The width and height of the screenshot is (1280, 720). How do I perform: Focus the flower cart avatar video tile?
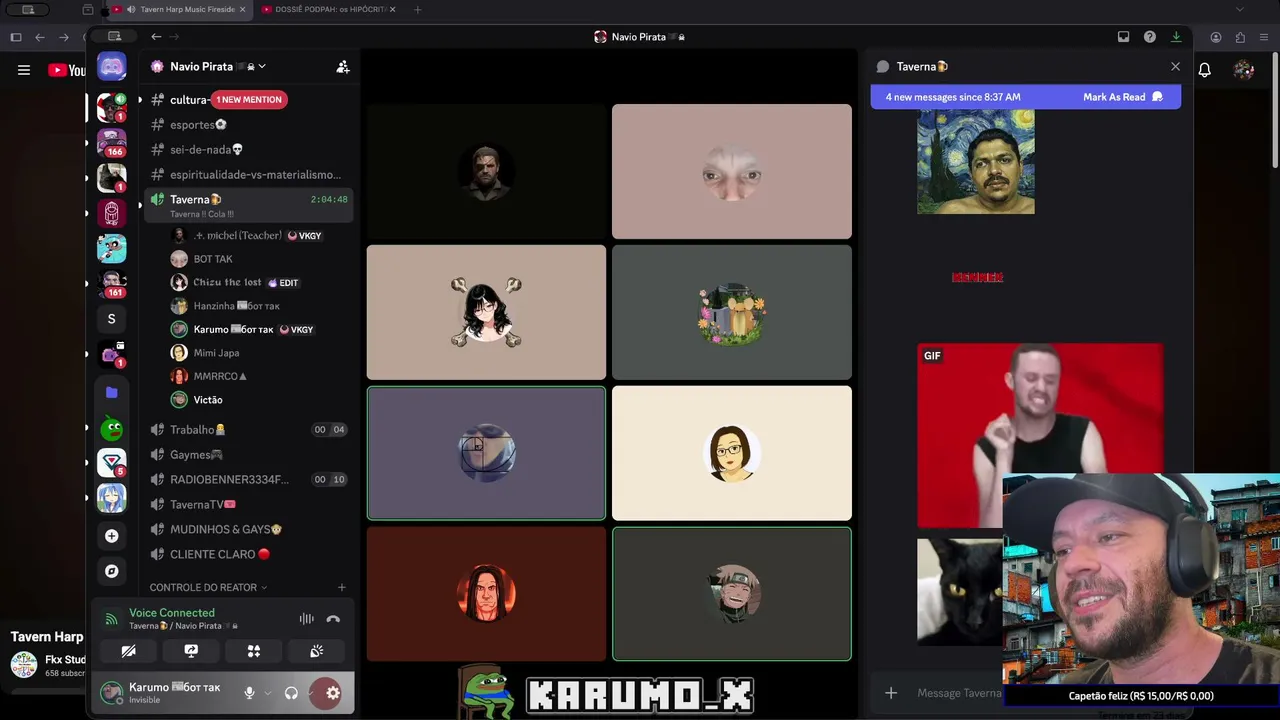(732, 313)
